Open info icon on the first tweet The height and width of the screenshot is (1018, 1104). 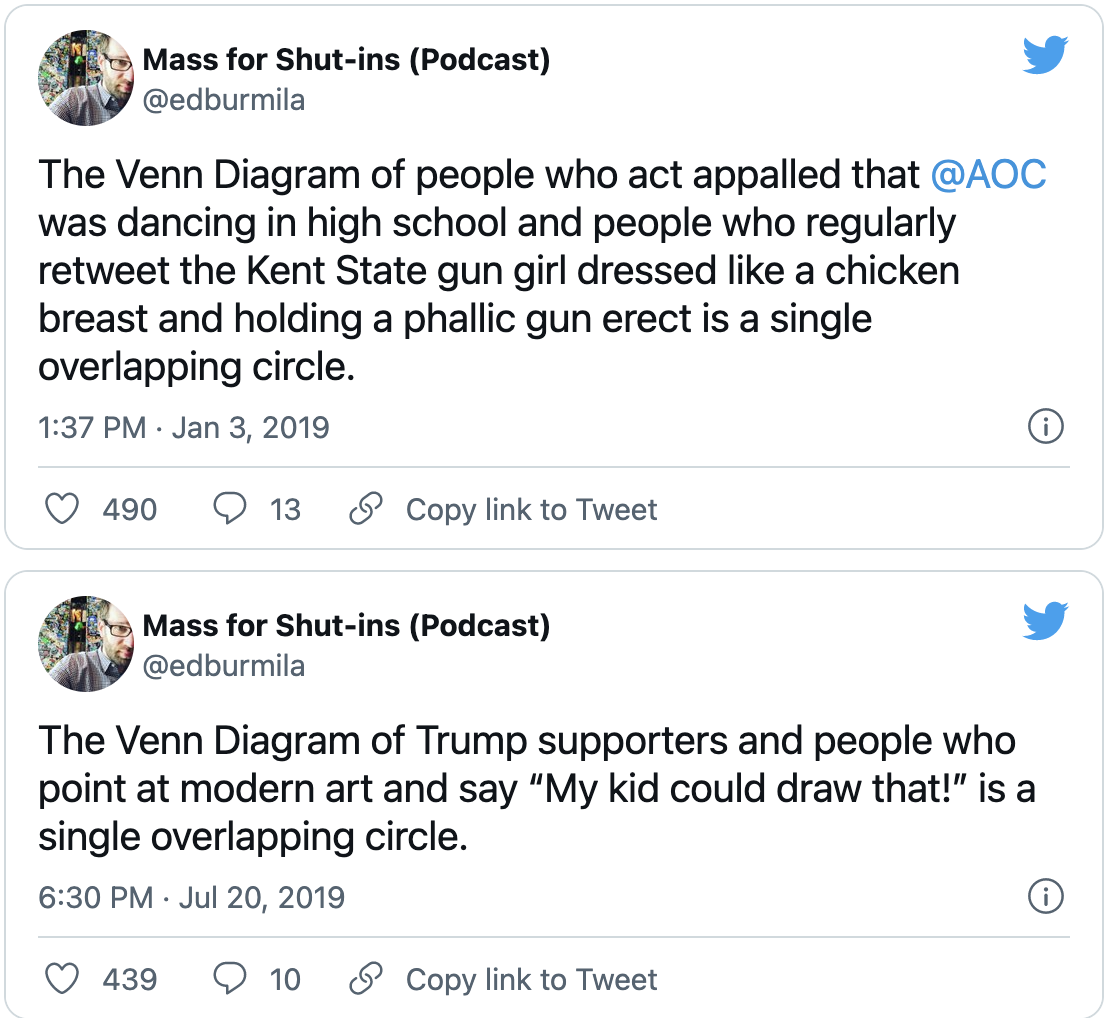tap(1046, 427)
